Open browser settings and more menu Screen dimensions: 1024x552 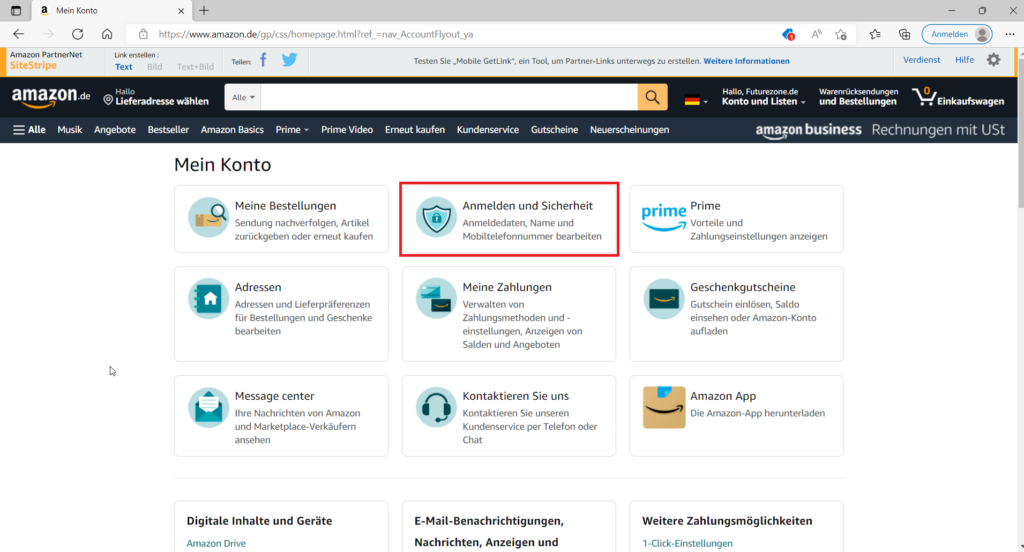1010,34
